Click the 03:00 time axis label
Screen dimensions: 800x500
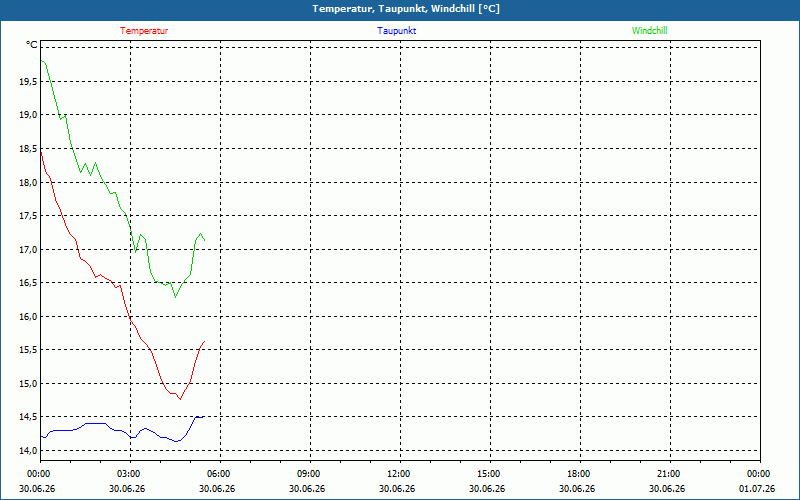pyautogui.click(x=131, y=474)
